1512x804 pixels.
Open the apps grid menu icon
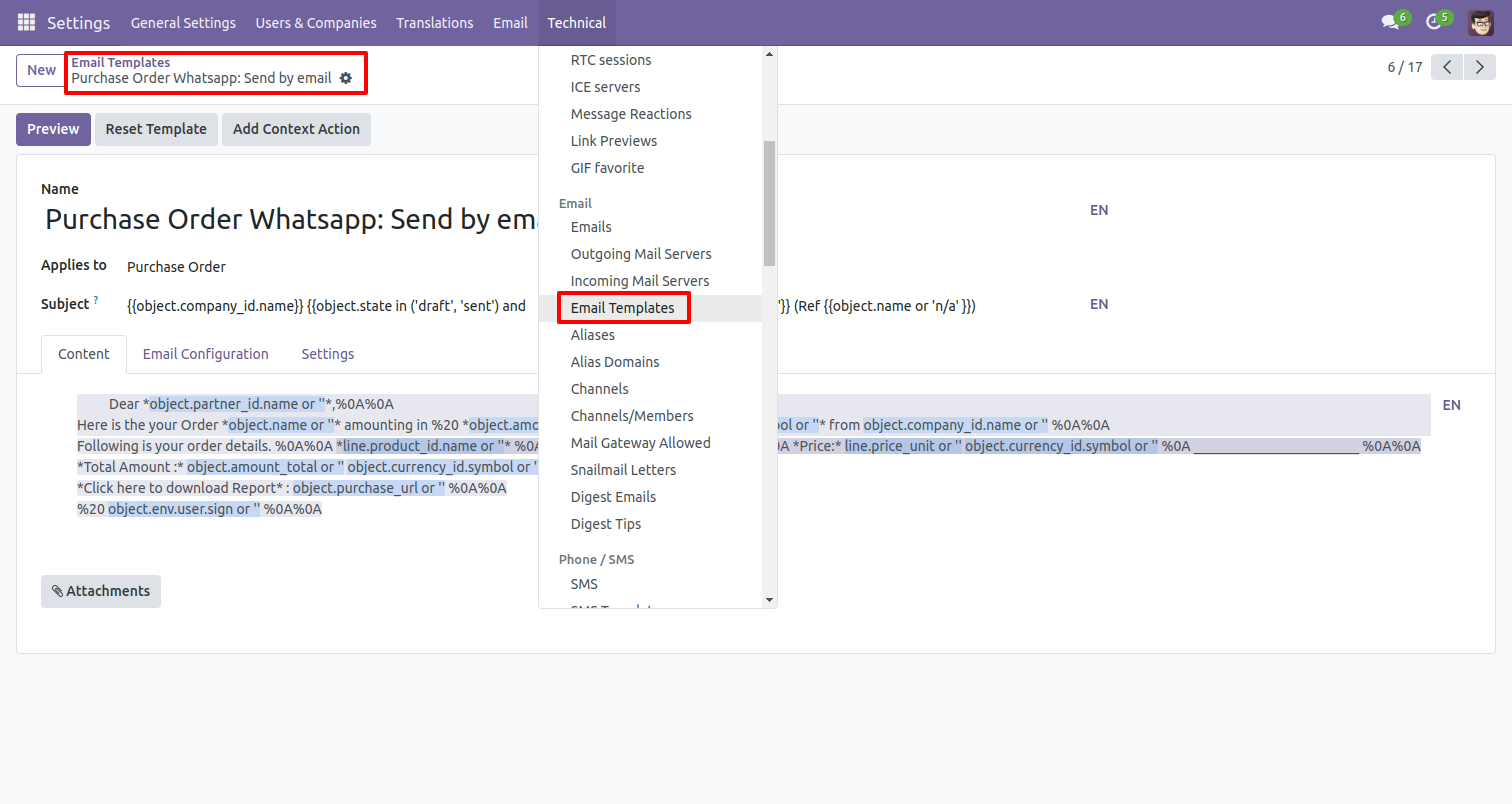point(26,22)
